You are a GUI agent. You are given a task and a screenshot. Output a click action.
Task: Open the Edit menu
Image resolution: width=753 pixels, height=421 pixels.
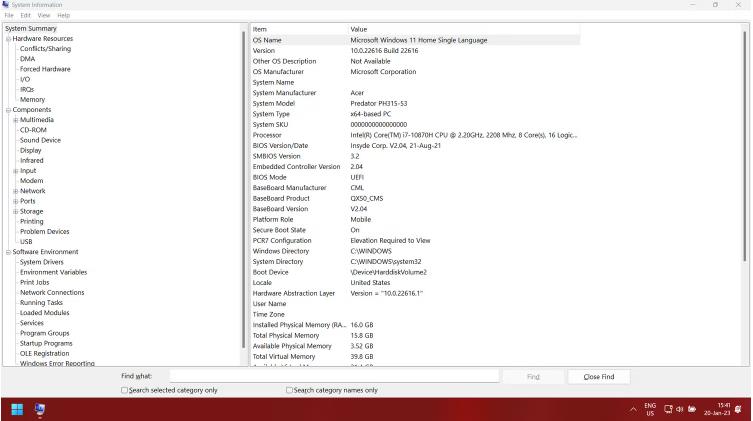25,15
